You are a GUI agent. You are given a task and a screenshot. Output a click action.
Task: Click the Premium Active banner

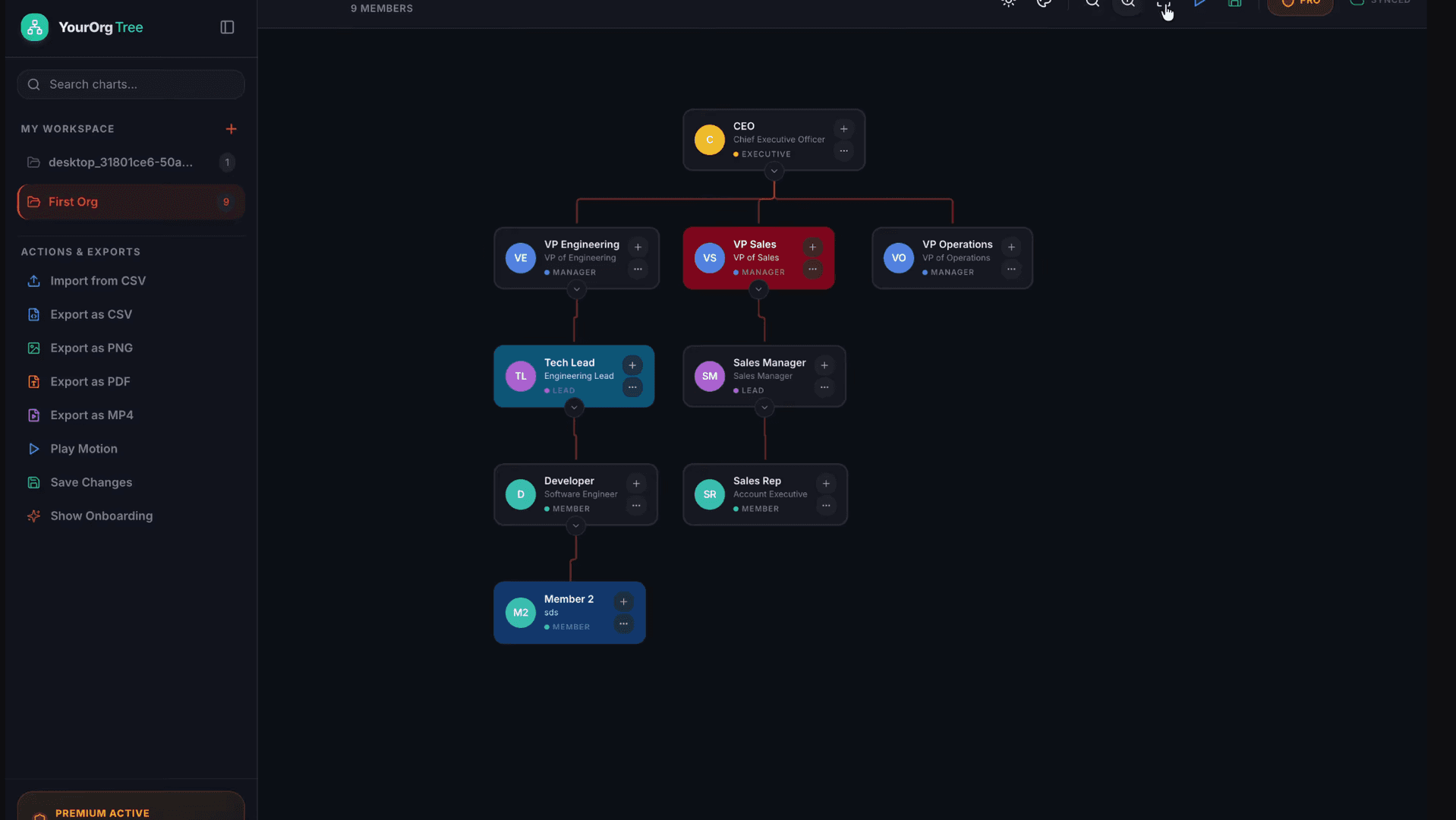[x=131, y=806]
